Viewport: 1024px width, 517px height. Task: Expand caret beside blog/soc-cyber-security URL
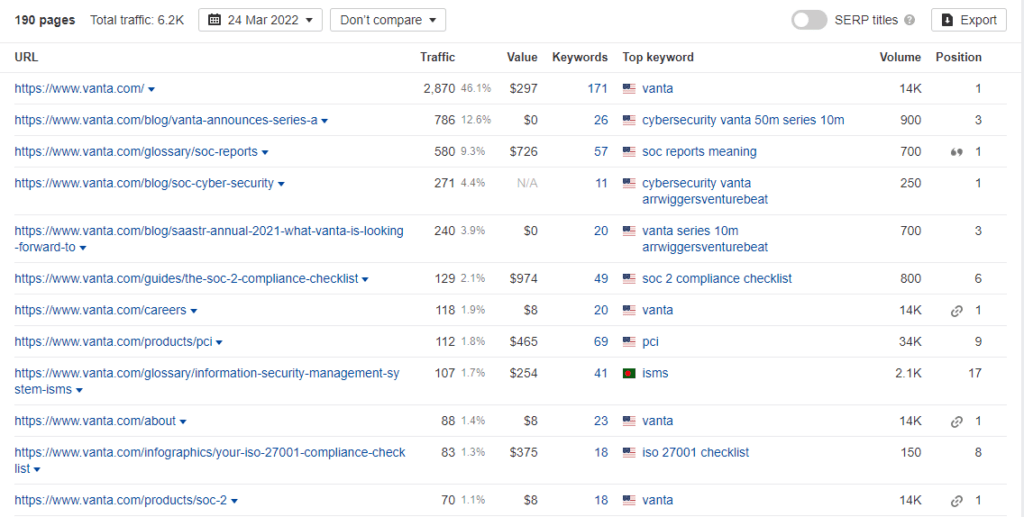click(x=281, y=184)
